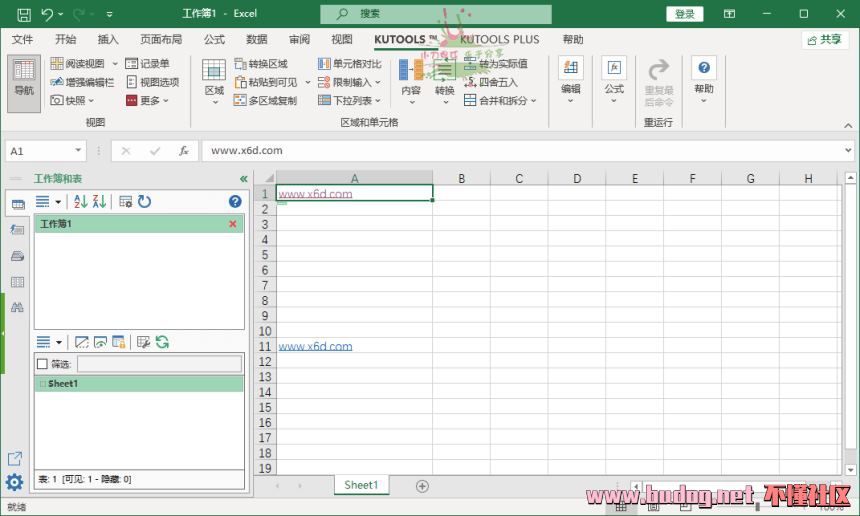This screenshot has height=516, width=860.
Task: Collapse the ribbon with the chevron
Action: [x=848, y=126]
